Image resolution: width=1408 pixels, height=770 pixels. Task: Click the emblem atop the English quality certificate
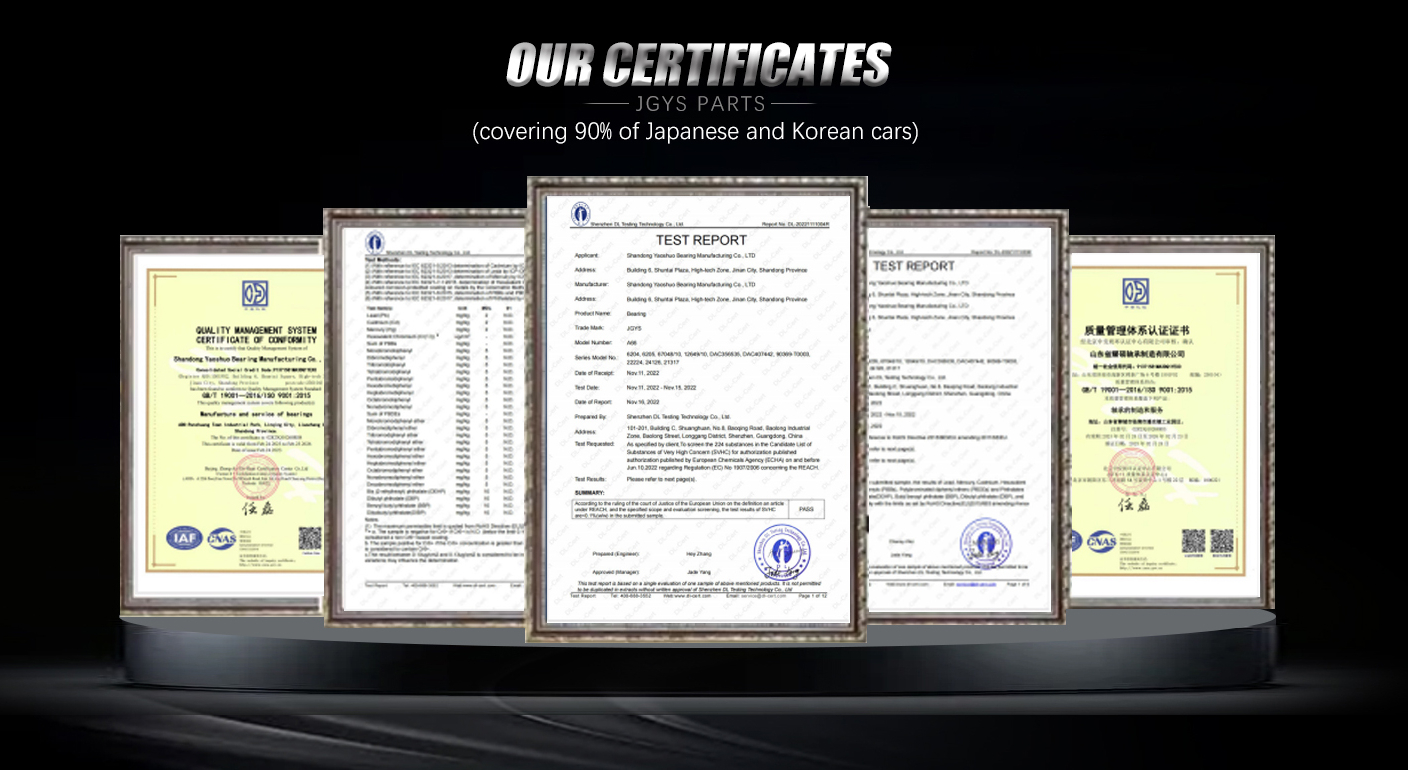click(x=255, y=294)
